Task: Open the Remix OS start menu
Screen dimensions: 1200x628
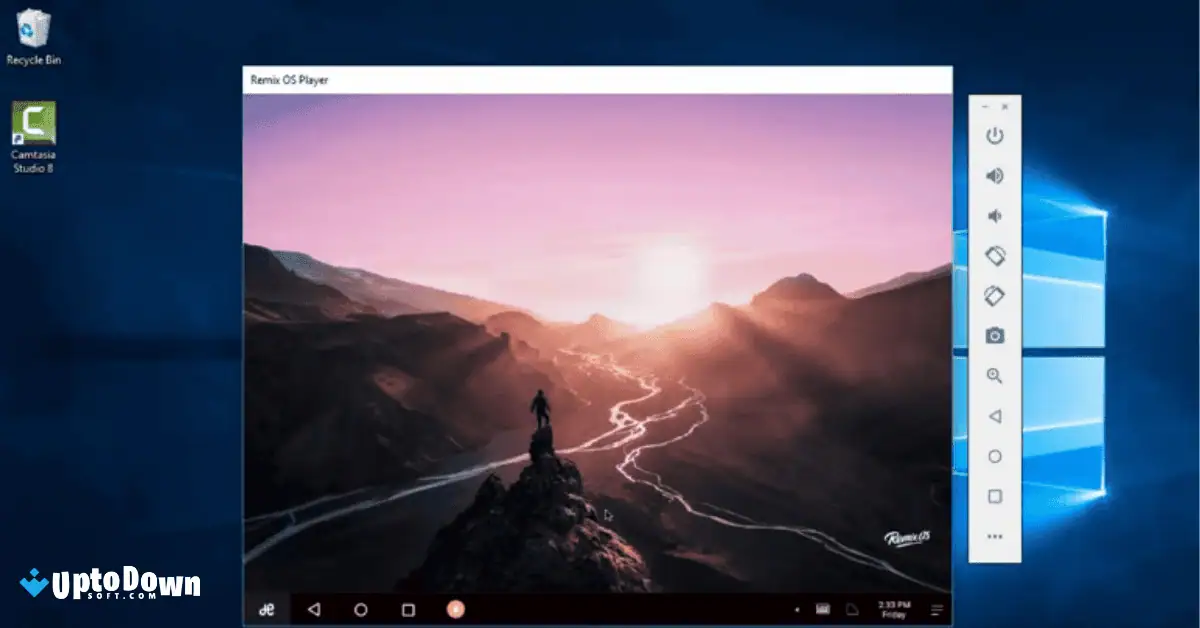Action: (x=266, y=607)
